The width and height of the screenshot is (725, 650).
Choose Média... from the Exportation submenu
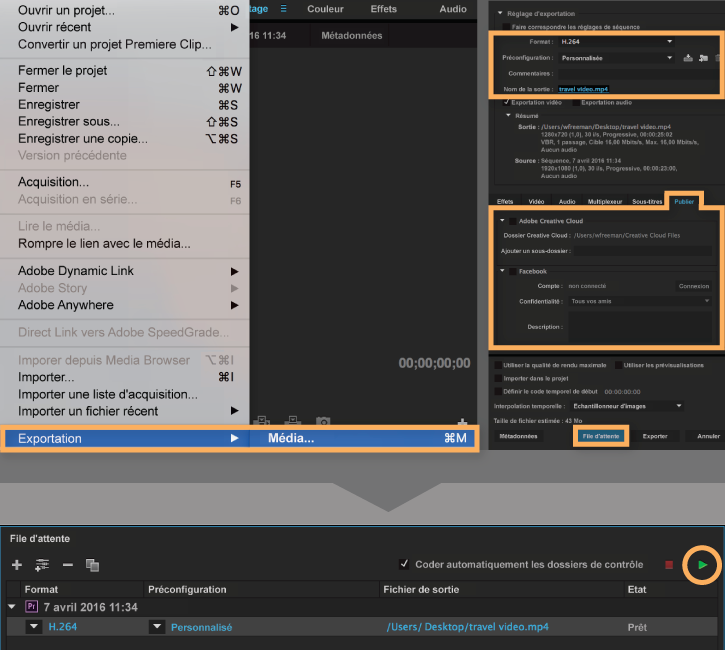(362, 438)
